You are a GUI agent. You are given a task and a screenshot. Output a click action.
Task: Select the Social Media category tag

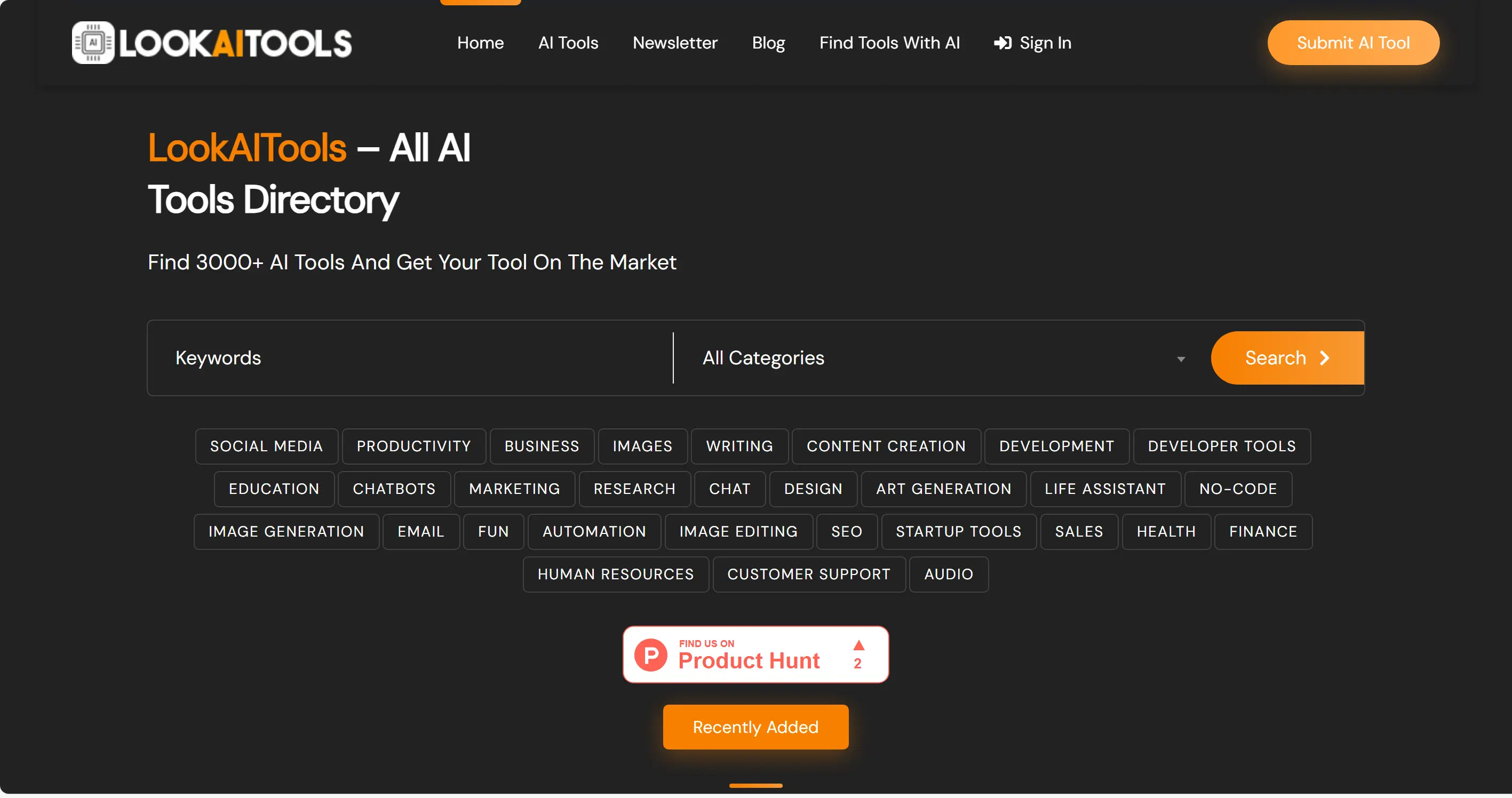(x=266, y=446)
